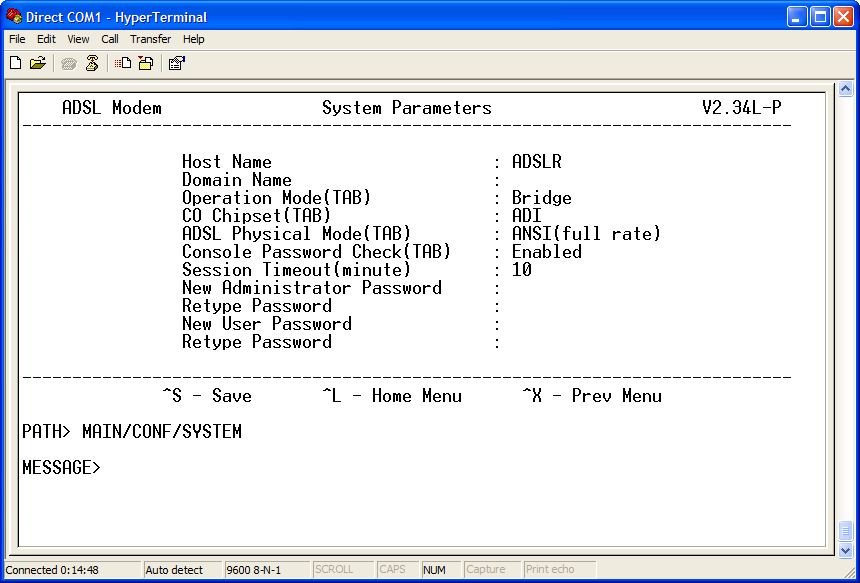The image size is (860, 583).
Task: Toggle the Capture indicator in the status bar
Action: point(491,568)
